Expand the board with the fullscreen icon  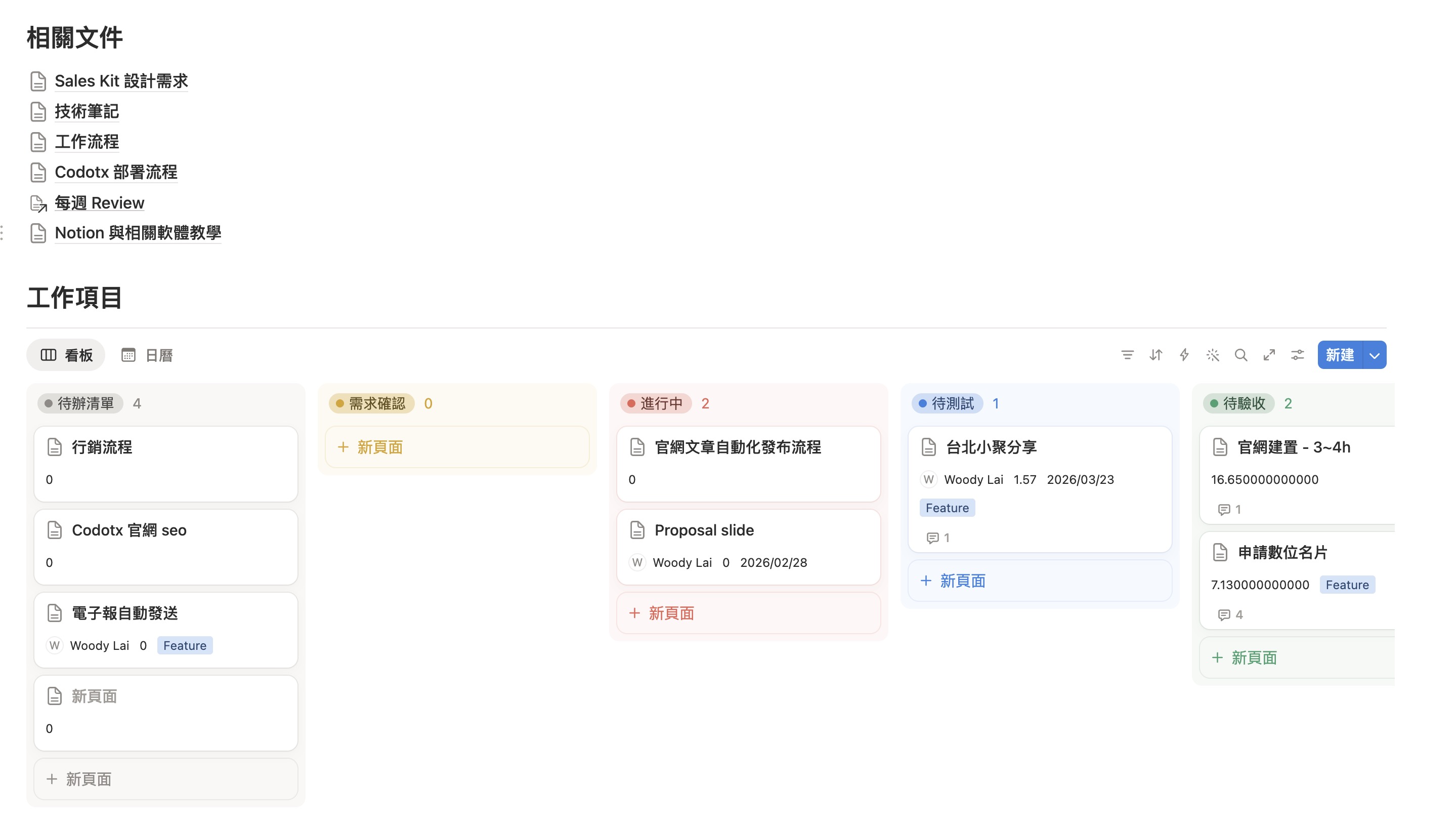point(1269,355)
